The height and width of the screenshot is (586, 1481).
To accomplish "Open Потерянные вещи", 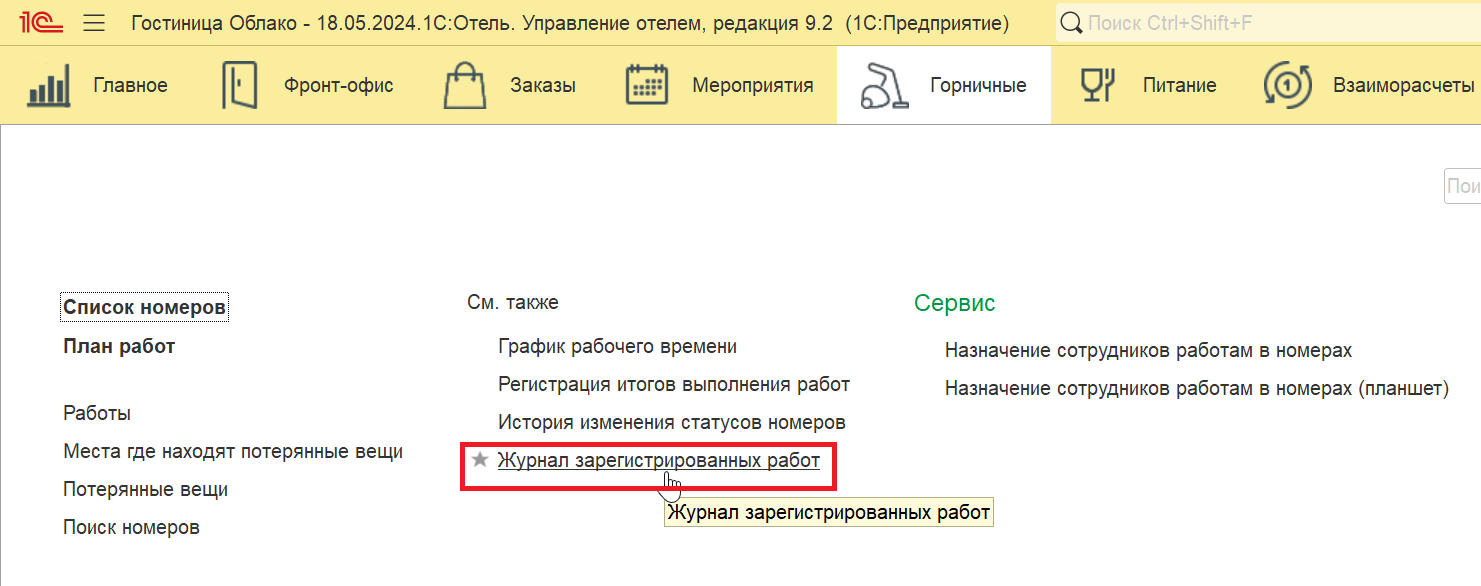I will coord(145,489).
